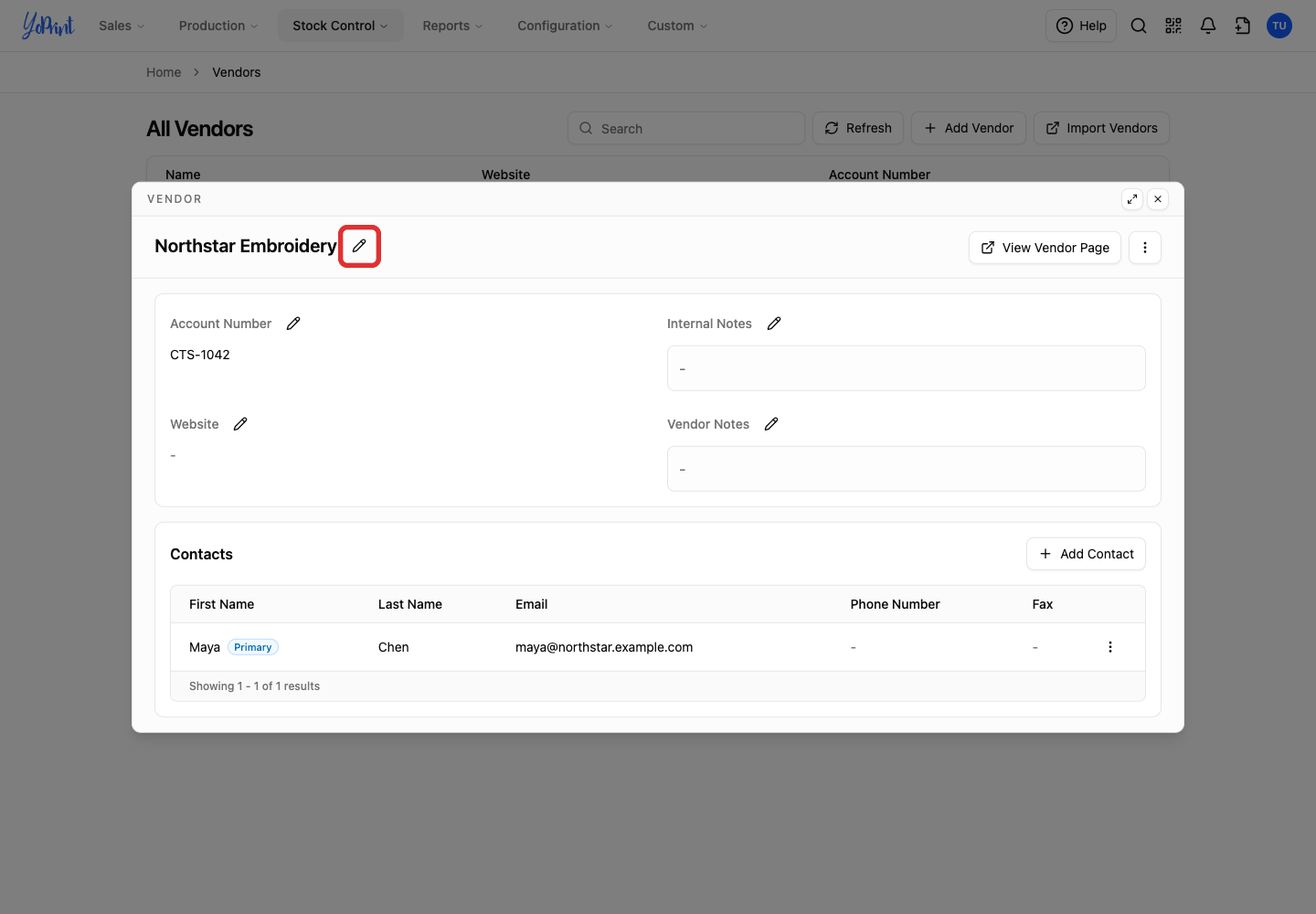Expand the Custom menu
This screenshot has height=914, width=1316.
coord(677,26)
